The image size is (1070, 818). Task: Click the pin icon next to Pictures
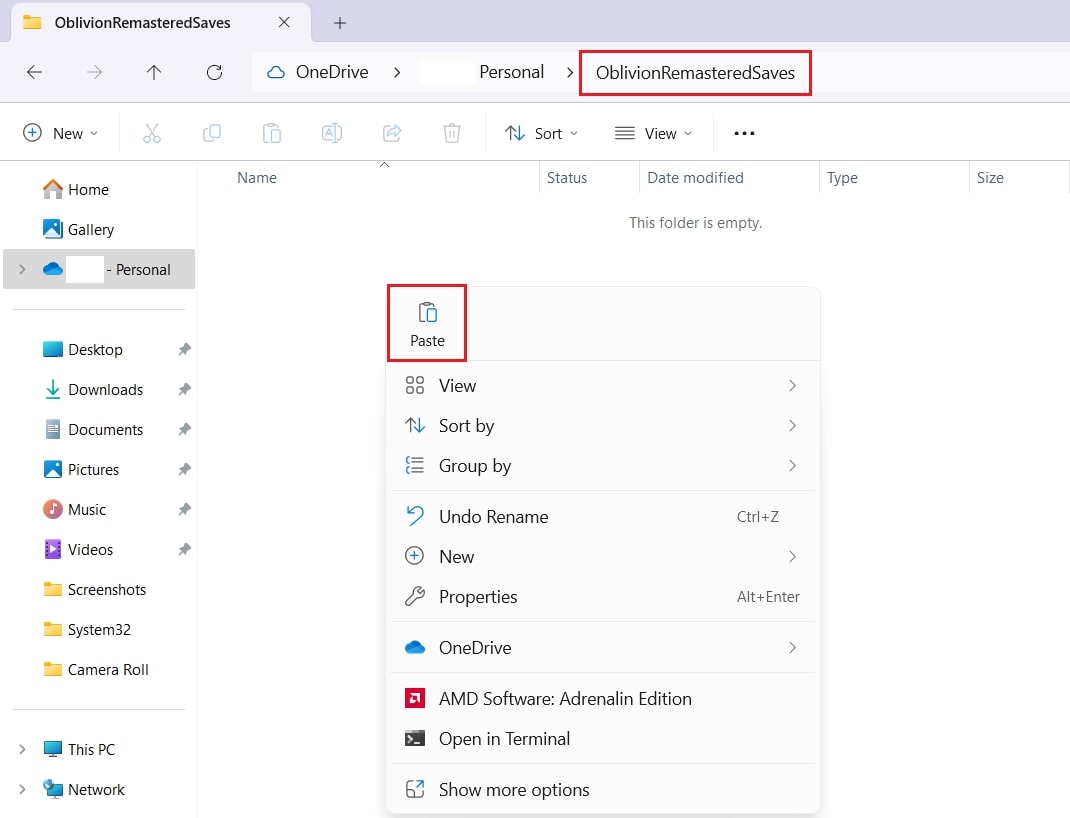point(184,469)
